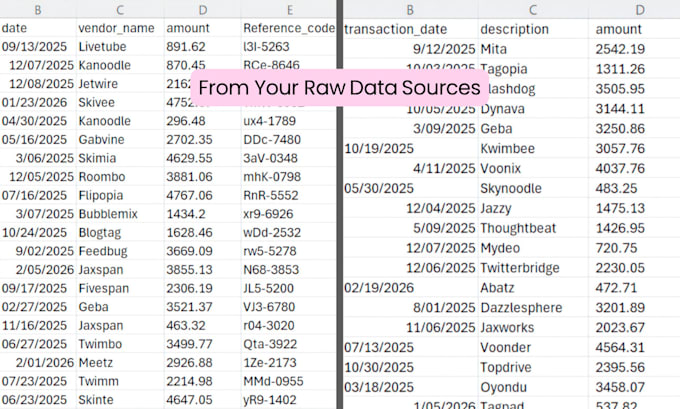Select amount cell 3669.09
680x409 pixels.
[203, 251]
